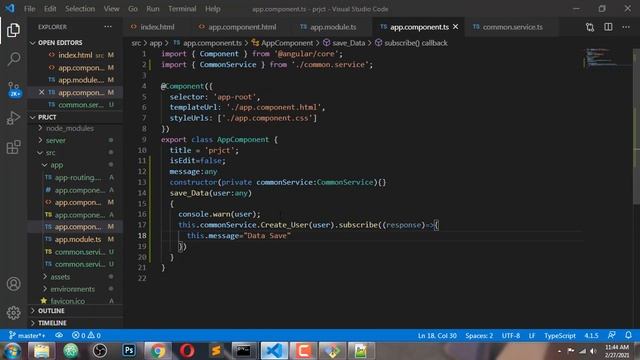Viewport: 640px width, 360px height.
Task: Change language mode TypeScript
Action: (x=560, y=336)
